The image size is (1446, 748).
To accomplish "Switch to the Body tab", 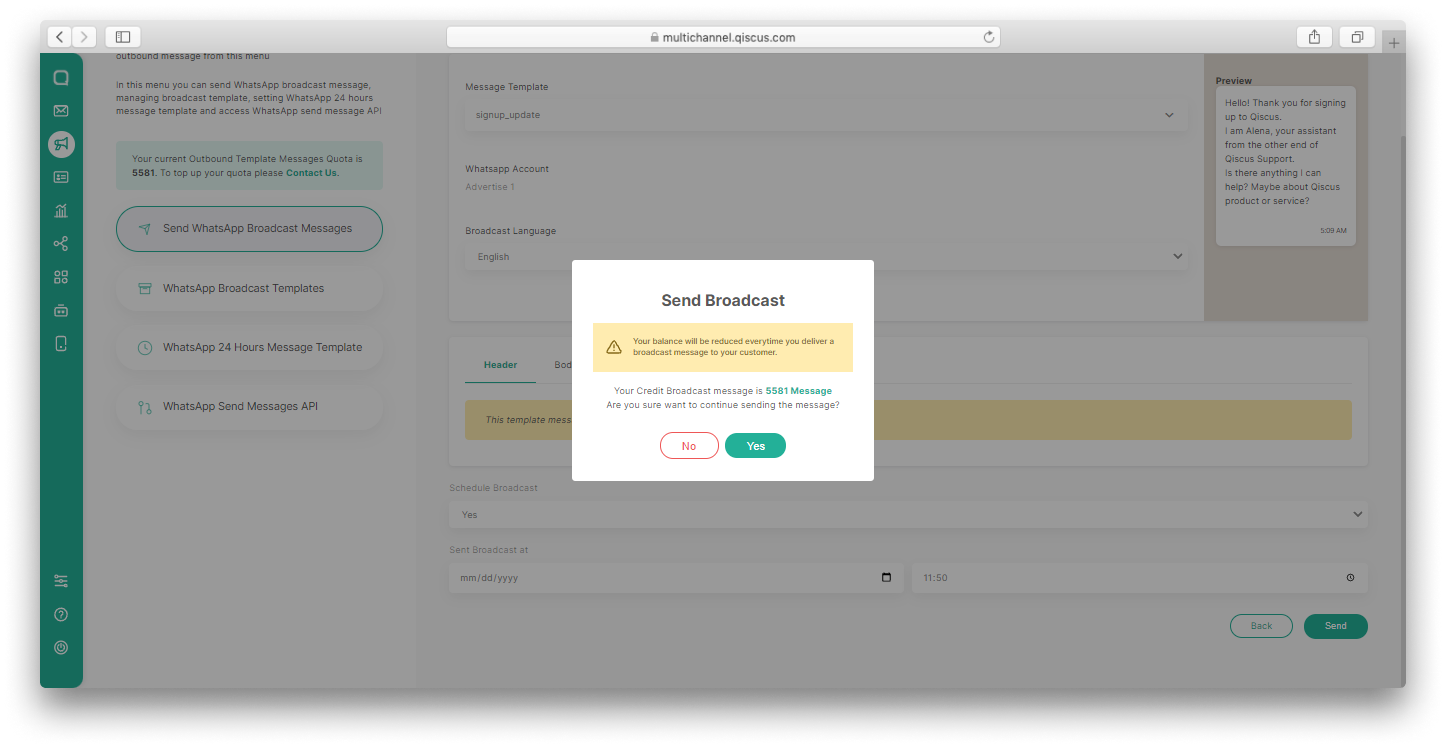I will click(x=564, y=364).
